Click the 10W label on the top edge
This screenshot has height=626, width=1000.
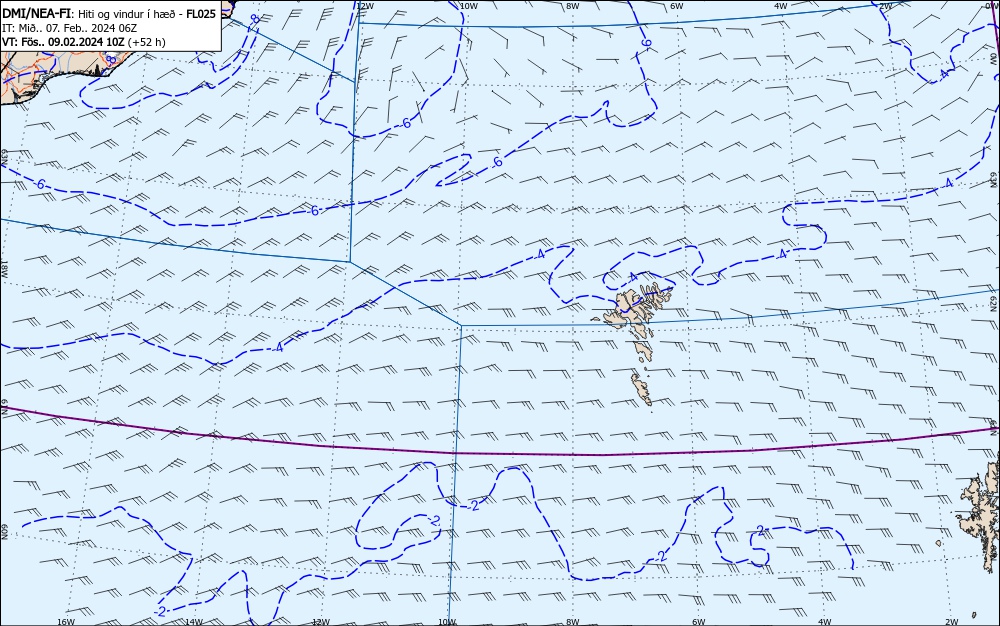(469, 6)
